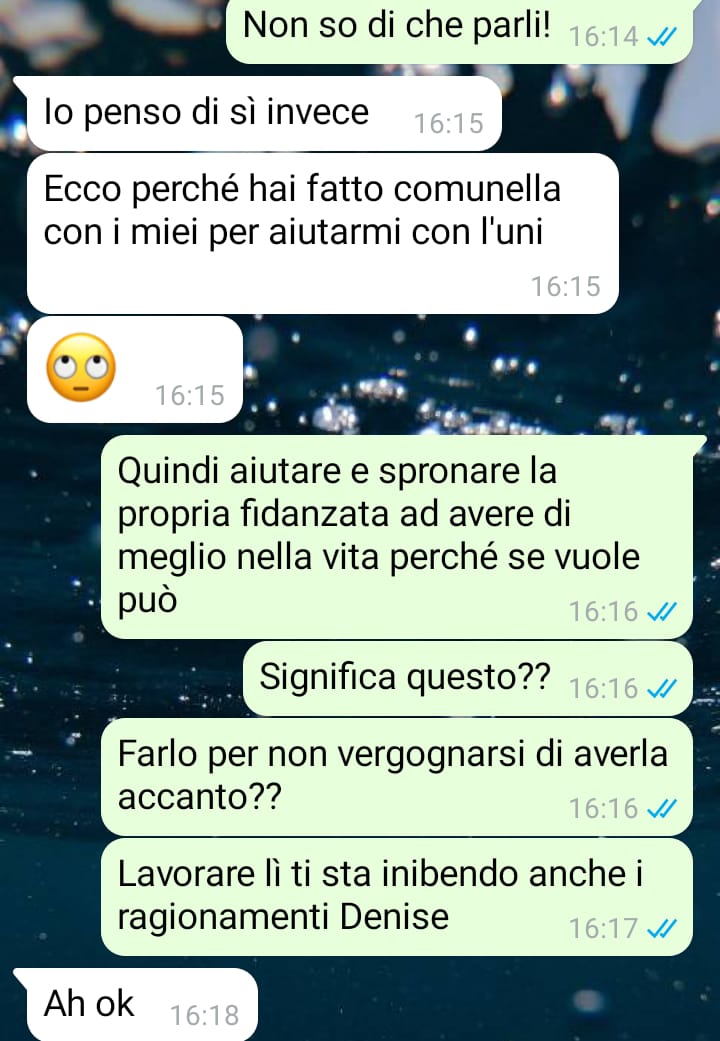Tap the 16:18 timestamp on 'Ah ok'
720x1041 pixels.
coord(205,1016)
